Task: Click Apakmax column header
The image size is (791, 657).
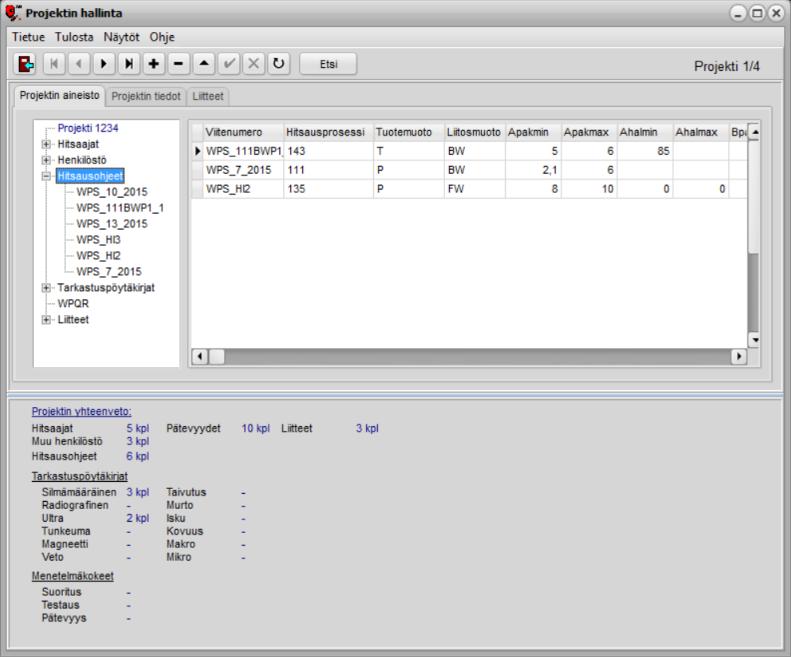Action: click(589, 132)
